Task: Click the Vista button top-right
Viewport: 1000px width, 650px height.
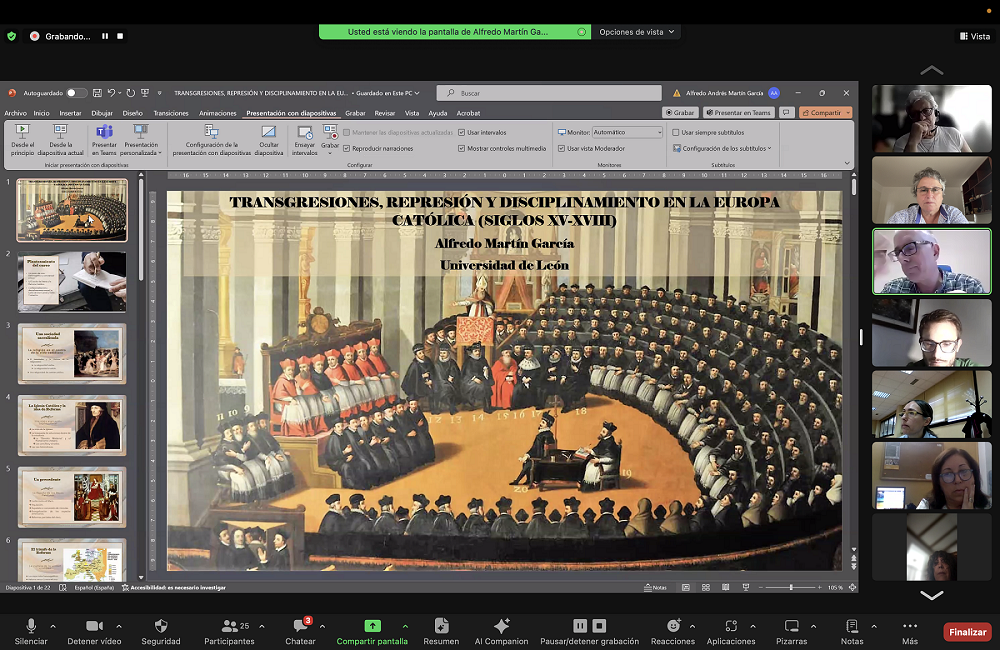Action: [x=975, y=36]
